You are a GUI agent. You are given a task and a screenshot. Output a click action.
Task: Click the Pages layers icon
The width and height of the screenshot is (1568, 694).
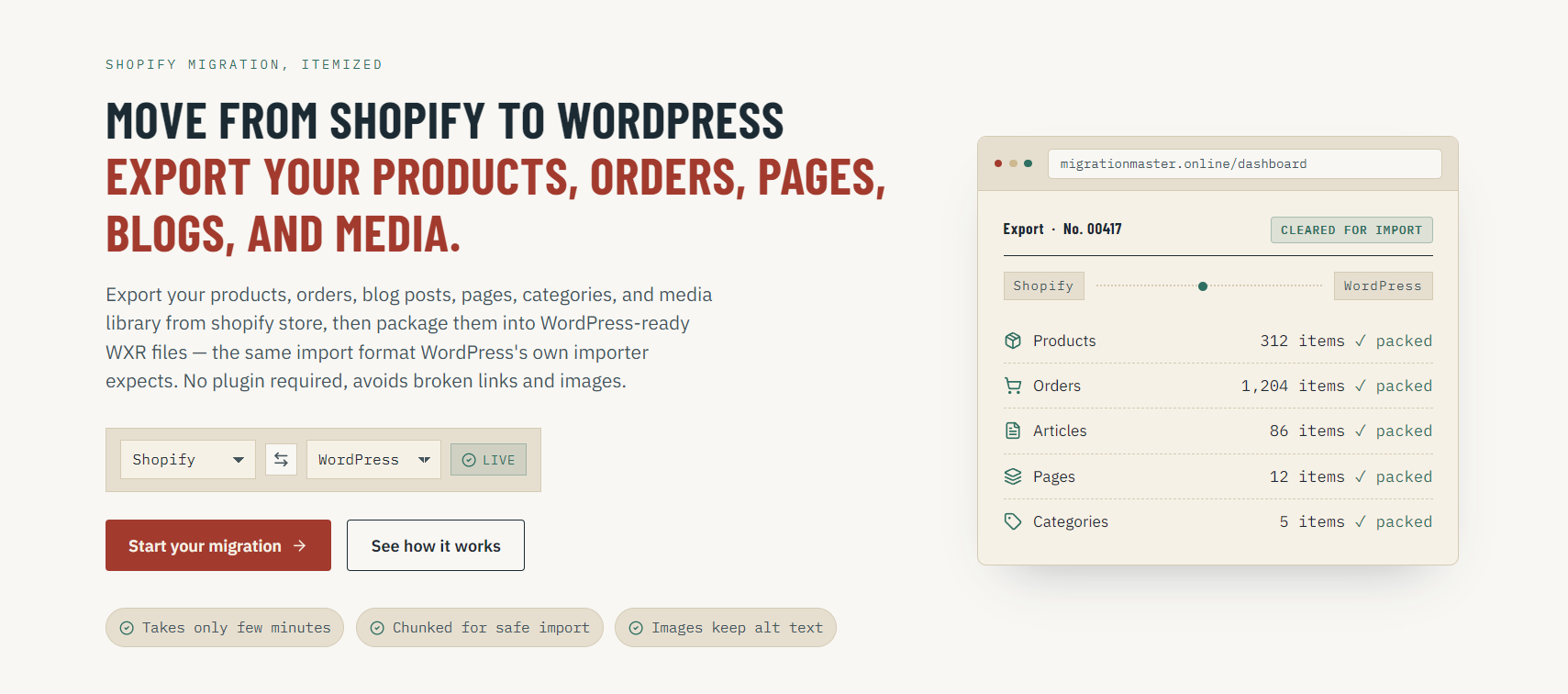point(1013,476)
